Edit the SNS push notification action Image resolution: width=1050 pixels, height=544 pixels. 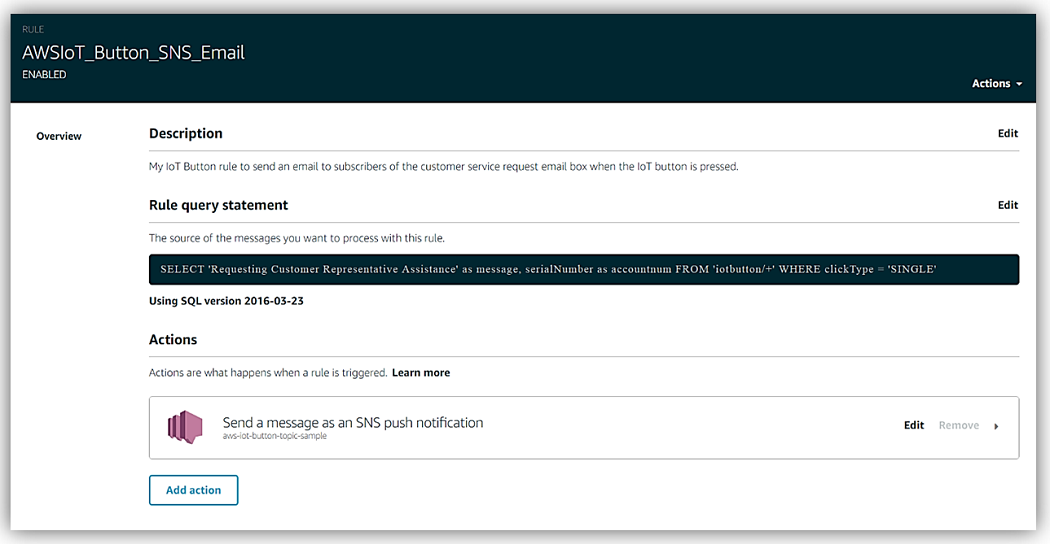tap(913, 426)
